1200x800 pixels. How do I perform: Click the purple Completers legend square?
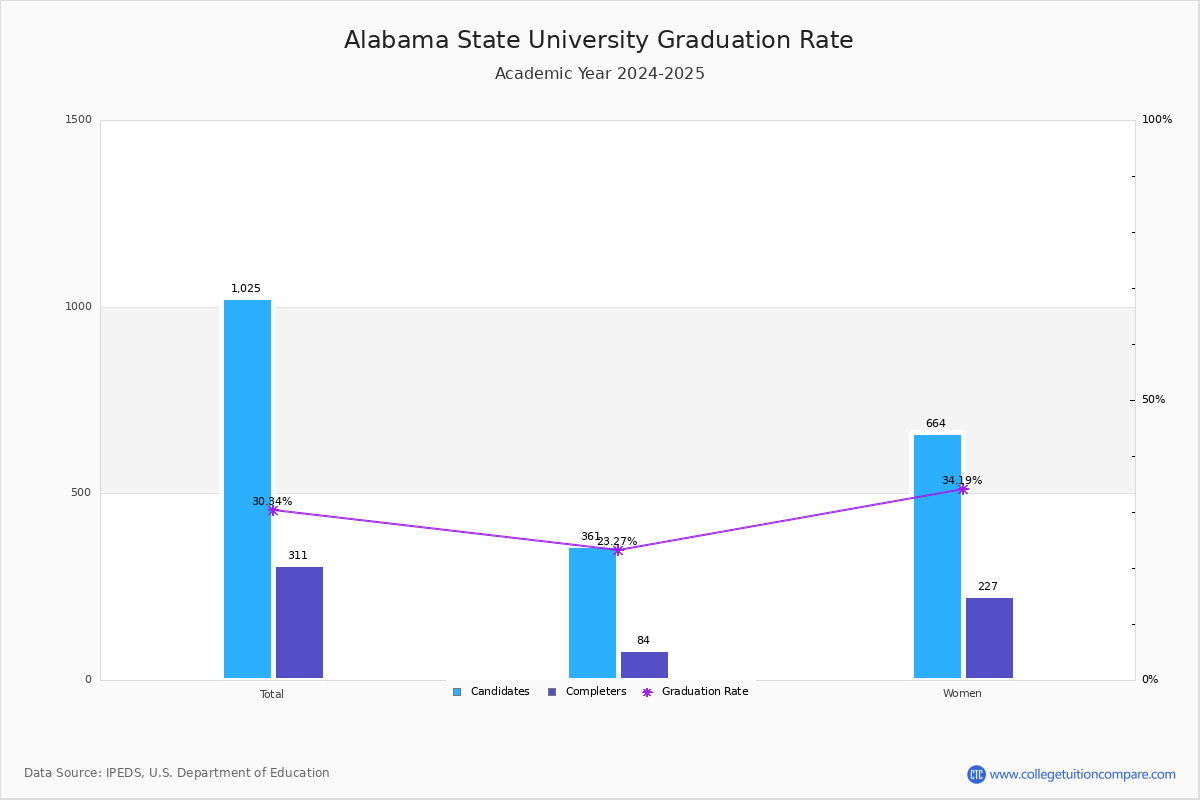coord(552,692)
